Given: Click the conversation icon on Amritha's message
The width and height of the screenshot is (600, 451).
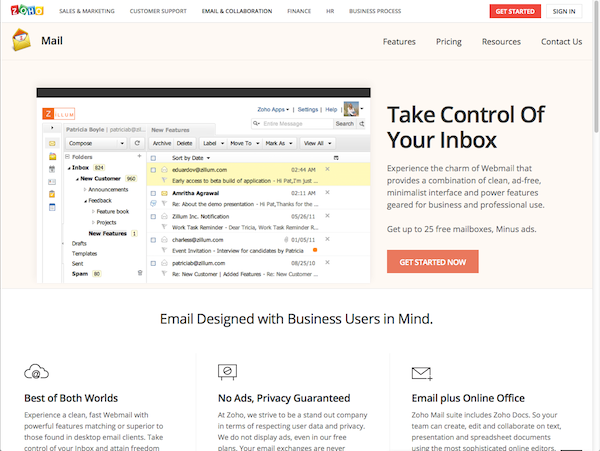Looking at the screenshot, I should click(153, 204).
